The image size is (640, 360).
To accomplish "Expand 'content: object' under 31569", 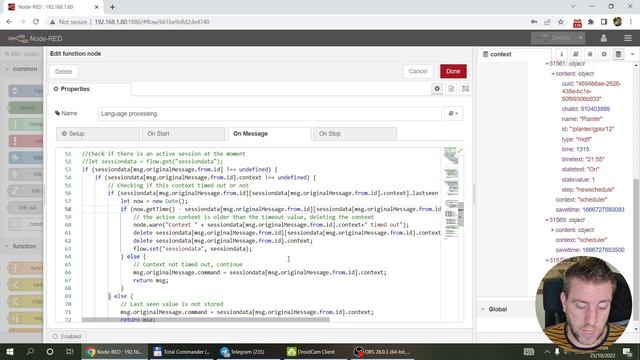I will pyautogui.click(x=553, y=230).
